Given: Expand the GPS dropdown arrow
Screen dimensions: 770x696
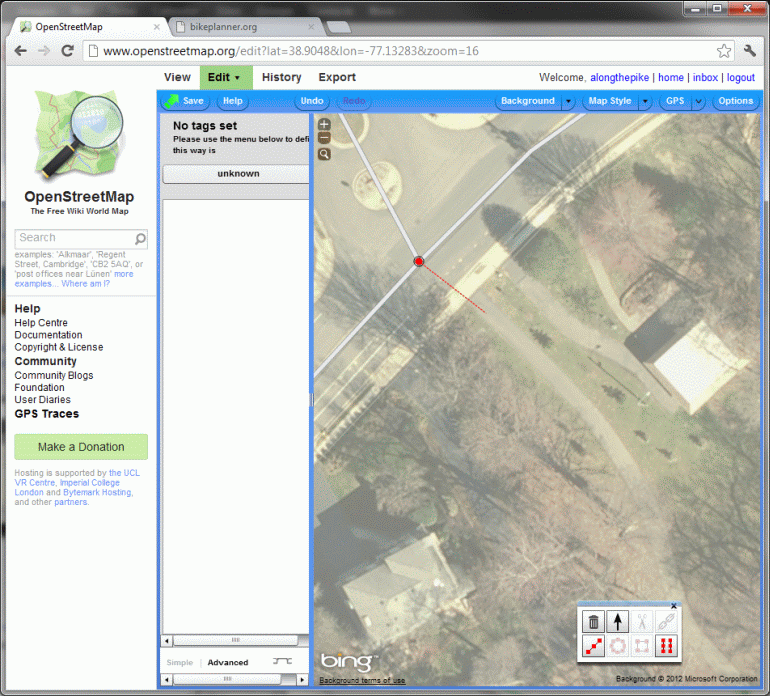Looking at the screenshot, I should tap(698, 101).
